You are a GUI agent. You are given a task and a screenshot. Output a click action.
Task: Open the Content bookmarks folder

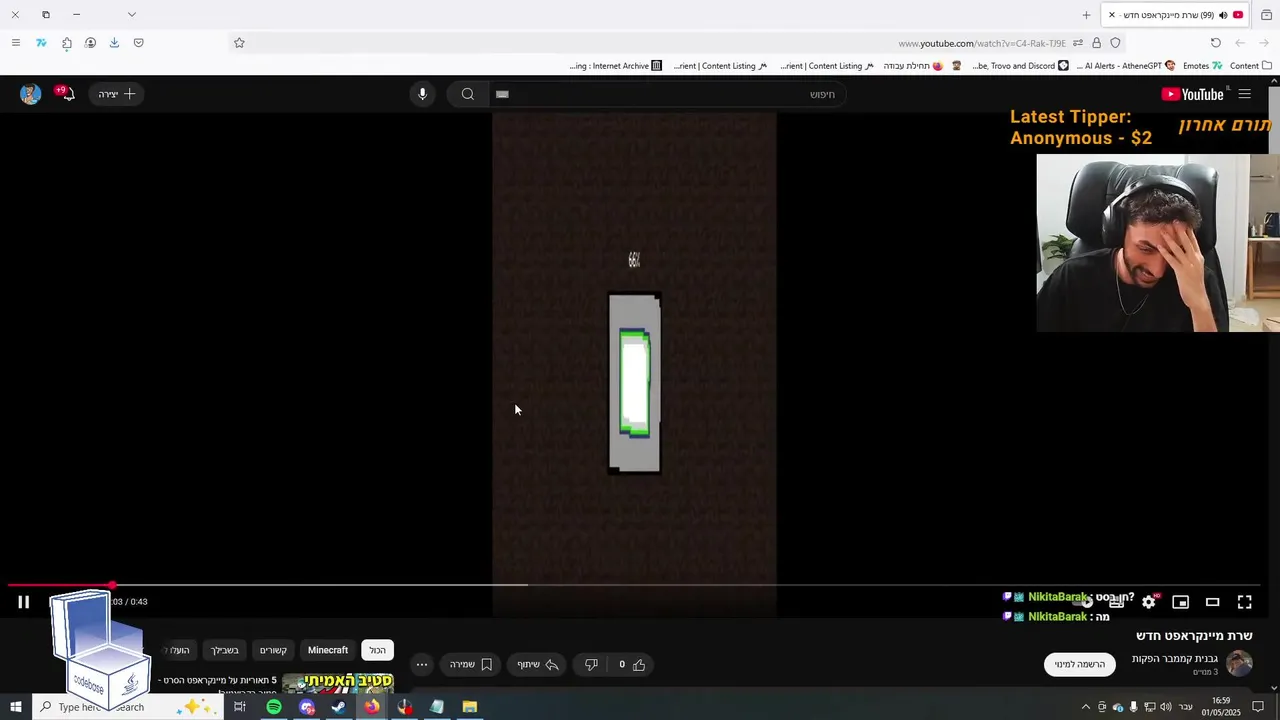coord(1251,66)
